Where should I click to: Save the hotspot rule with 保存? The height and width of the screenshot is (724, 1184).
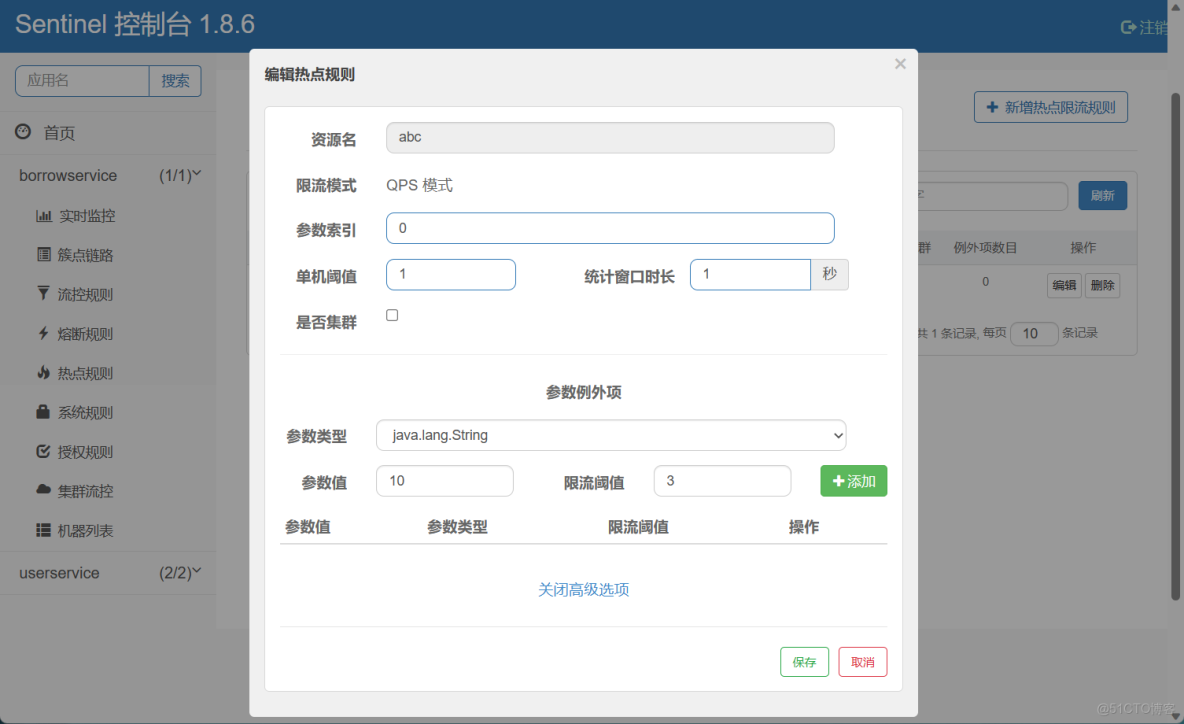[804, 661]
